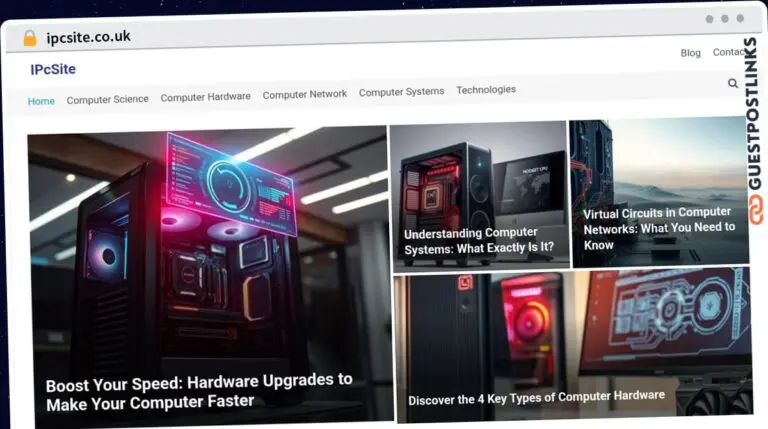Go to Computer Network category

click(x=304, y=94)
